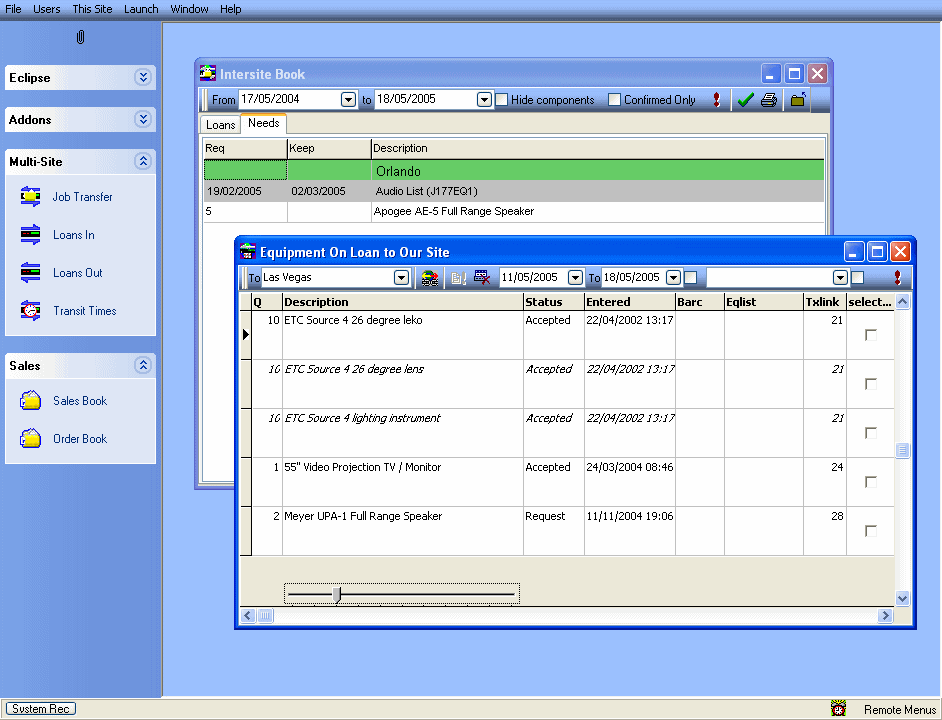Select Audio List (J177EQ1) row
The height and width of the screenshot is (720, 942).
pos(514,191)
